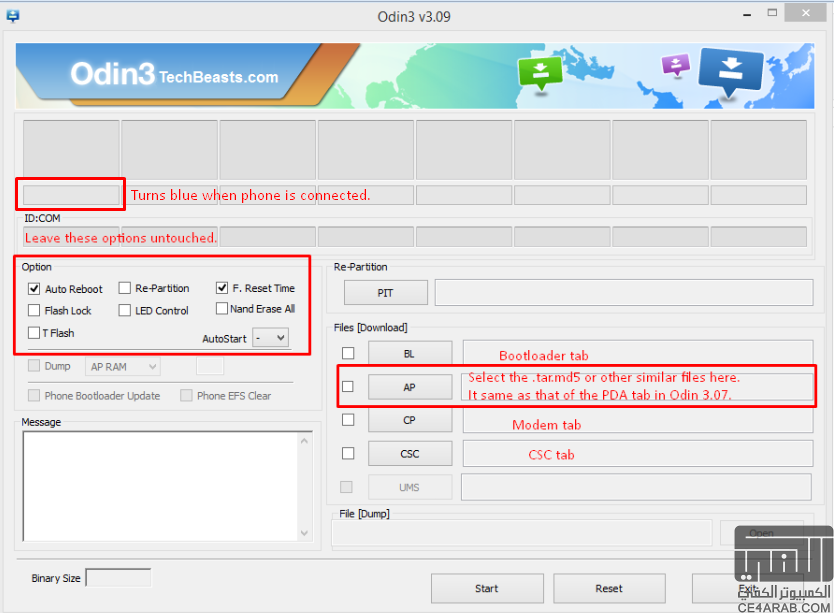Close the Odin3 v3.09 window
Screen dimensions: 834x613
pyautogui.click(x=805, y=13)
